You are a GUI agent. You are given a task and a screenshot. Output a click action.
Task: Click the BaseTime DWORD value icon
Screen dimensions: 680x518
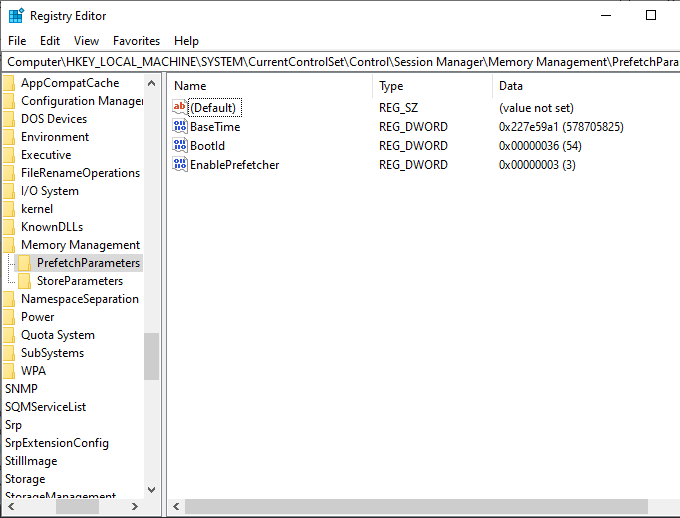click(x=180, y=127)
